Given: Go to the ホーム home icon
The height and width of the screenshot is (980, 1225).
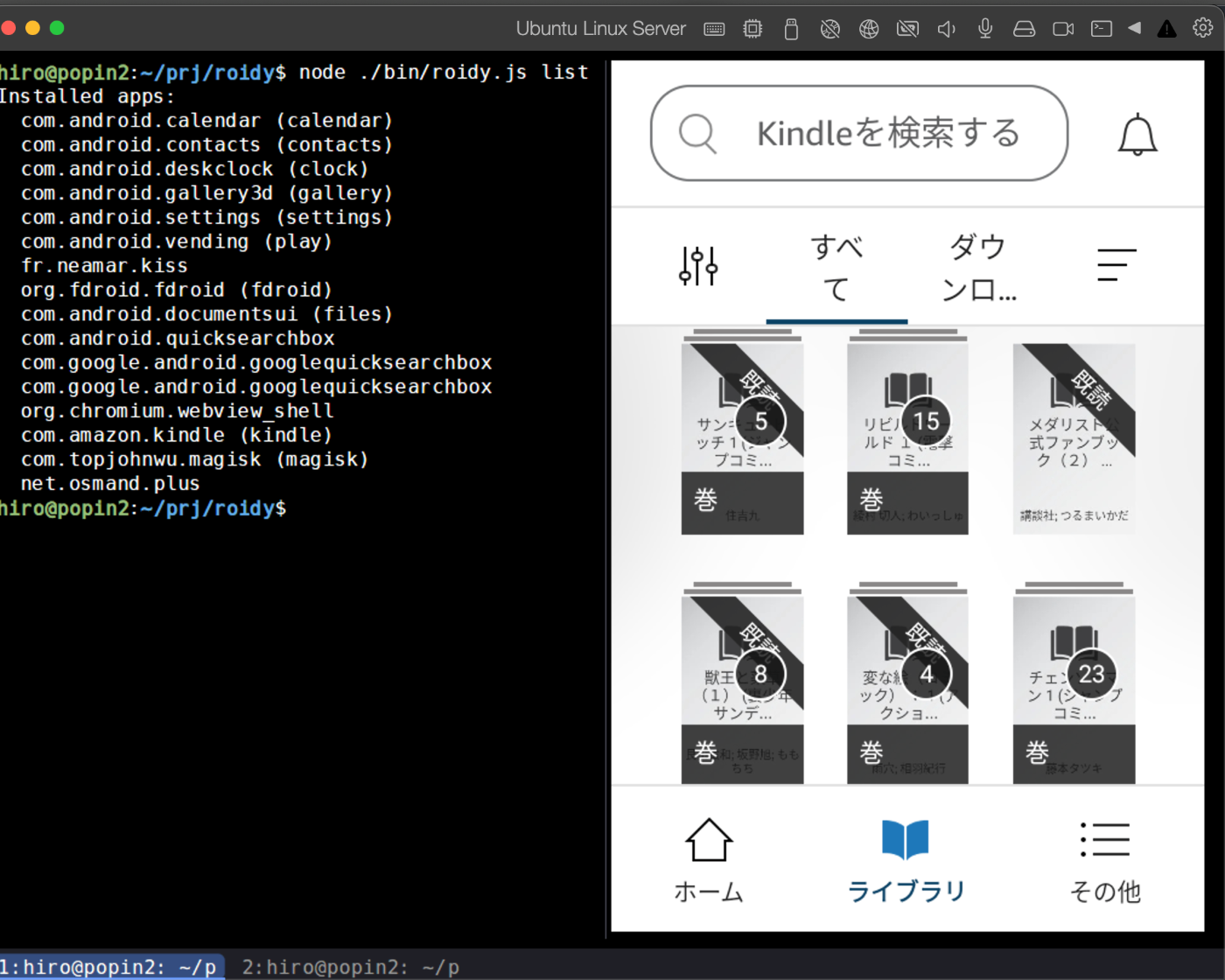Looking at the screenshot, I should [708, 841].
